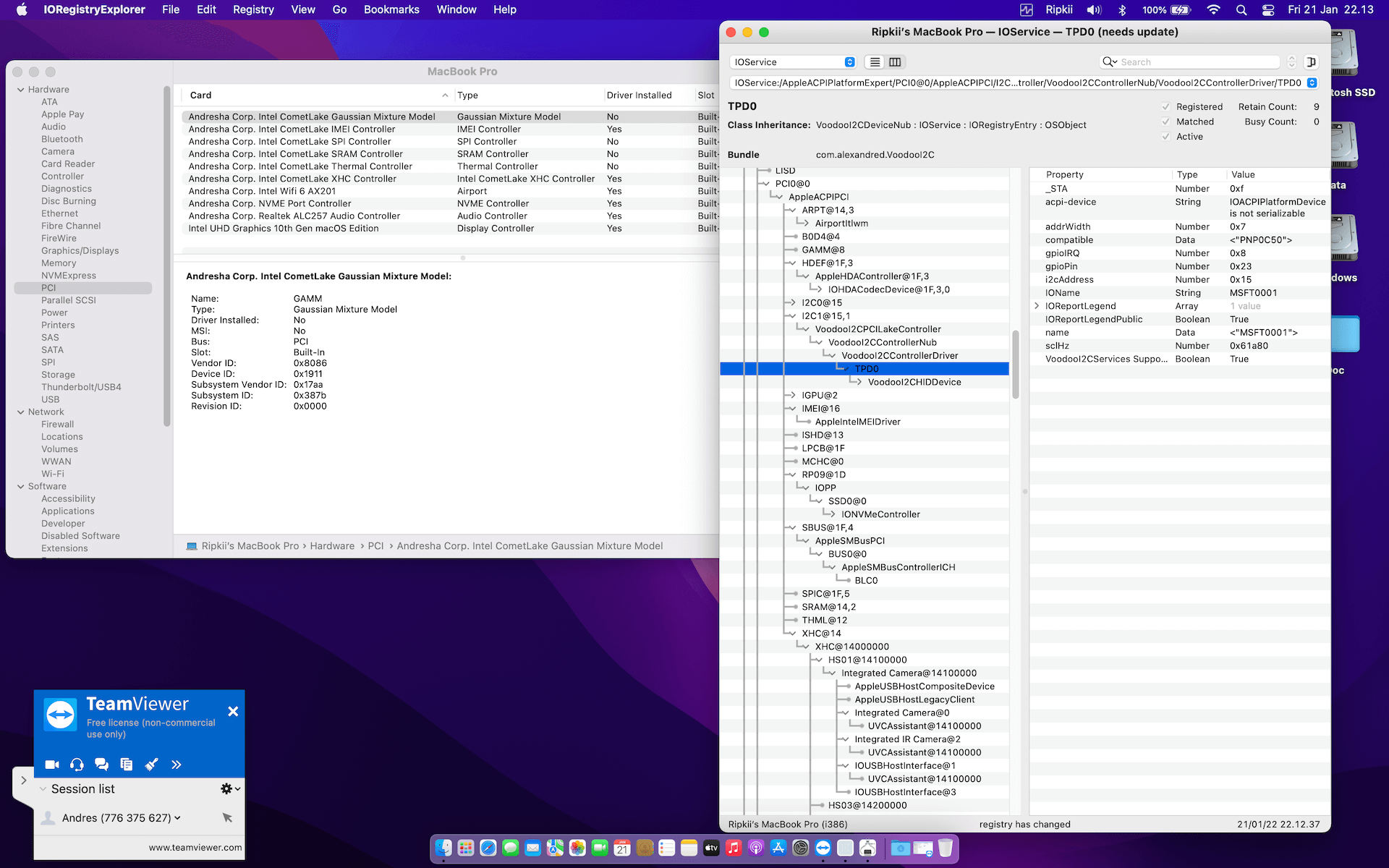Screen dimensions: 1389x868
Task: Open Messages in the Dock
Action: coord(511,848)
